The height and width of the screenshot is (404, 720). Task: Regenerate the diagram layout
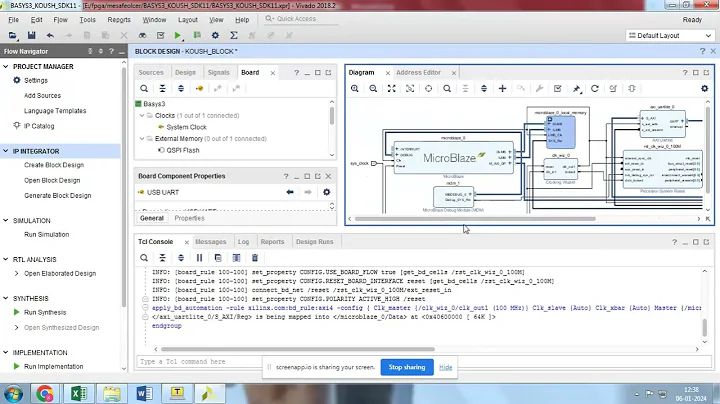point(595,89)
